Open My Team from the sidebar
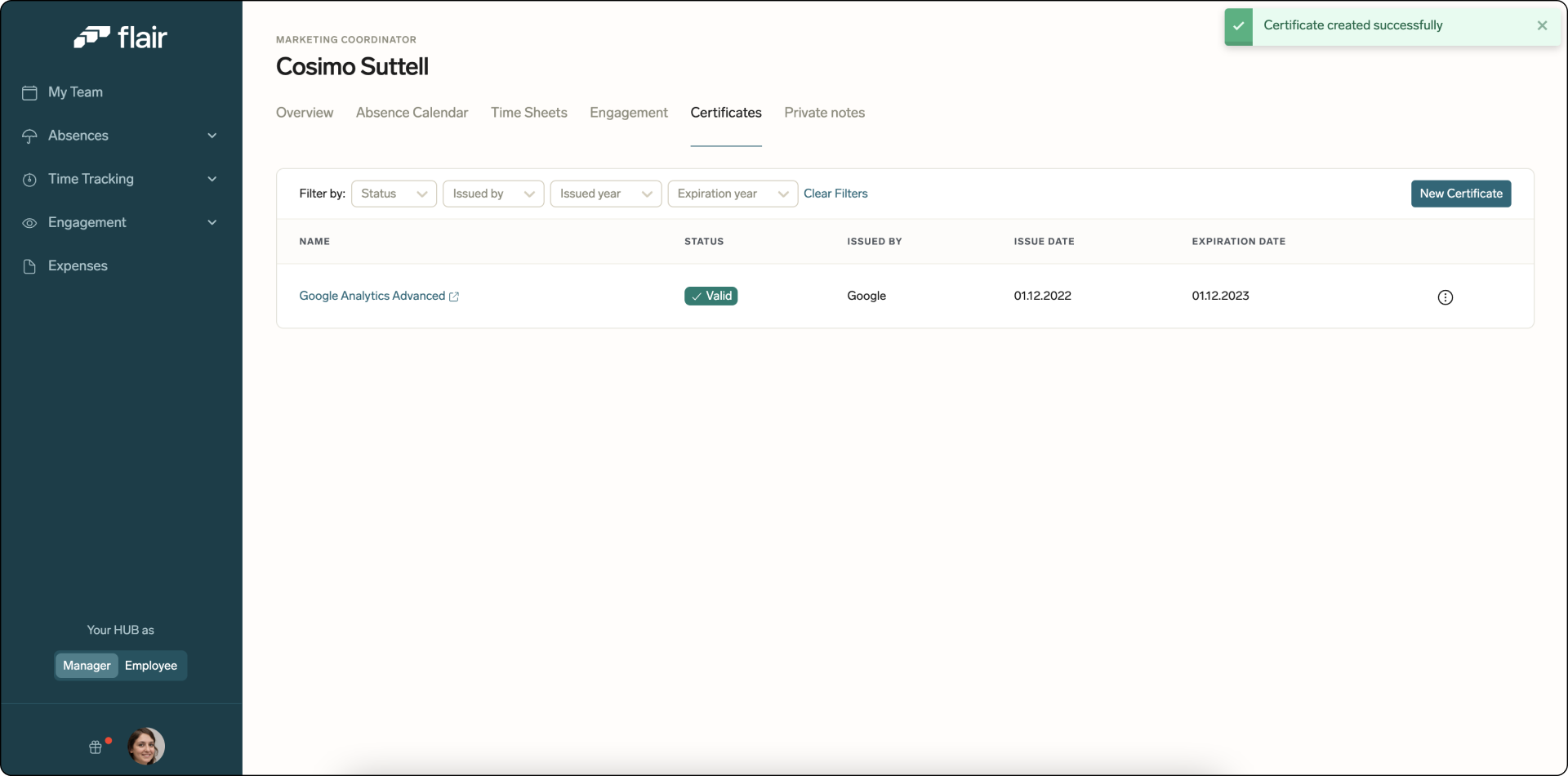 click(75, 92)
